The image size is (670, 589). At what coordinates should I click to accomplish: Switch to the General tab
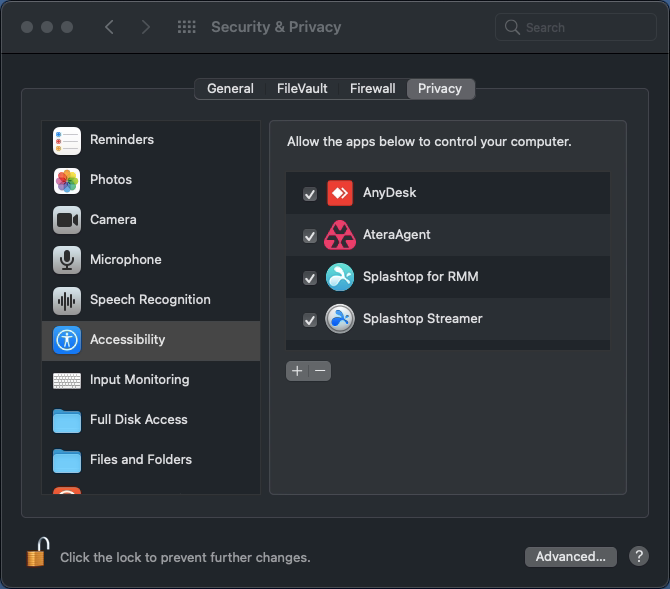pyautogui.click(x=230, y=88)
